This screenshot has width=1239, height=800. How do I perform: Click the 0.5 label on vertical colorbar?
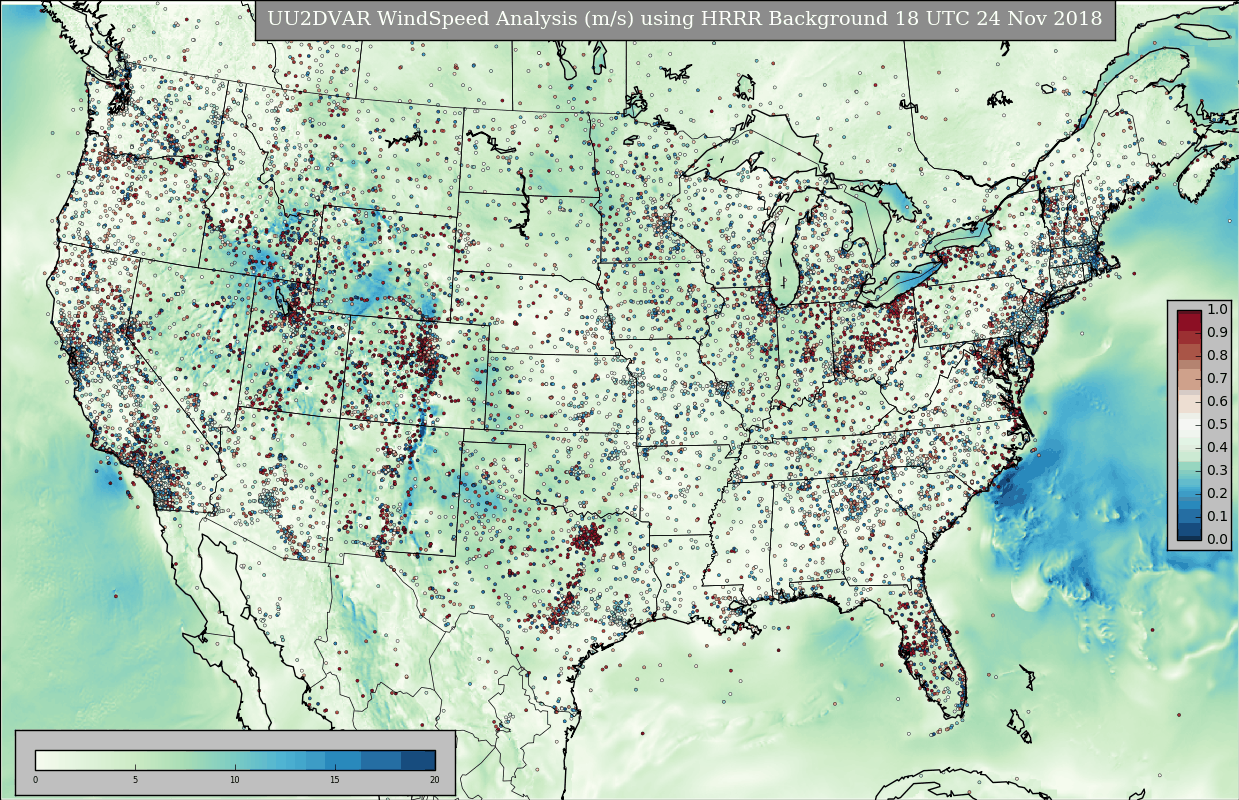point(1217,424)
